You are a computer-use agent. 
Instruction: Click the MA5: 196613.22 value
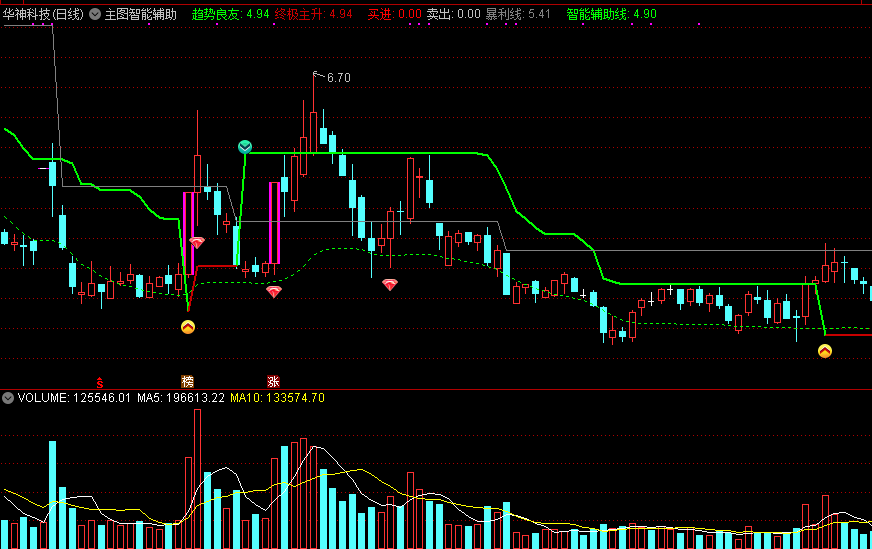pos(181,398)
